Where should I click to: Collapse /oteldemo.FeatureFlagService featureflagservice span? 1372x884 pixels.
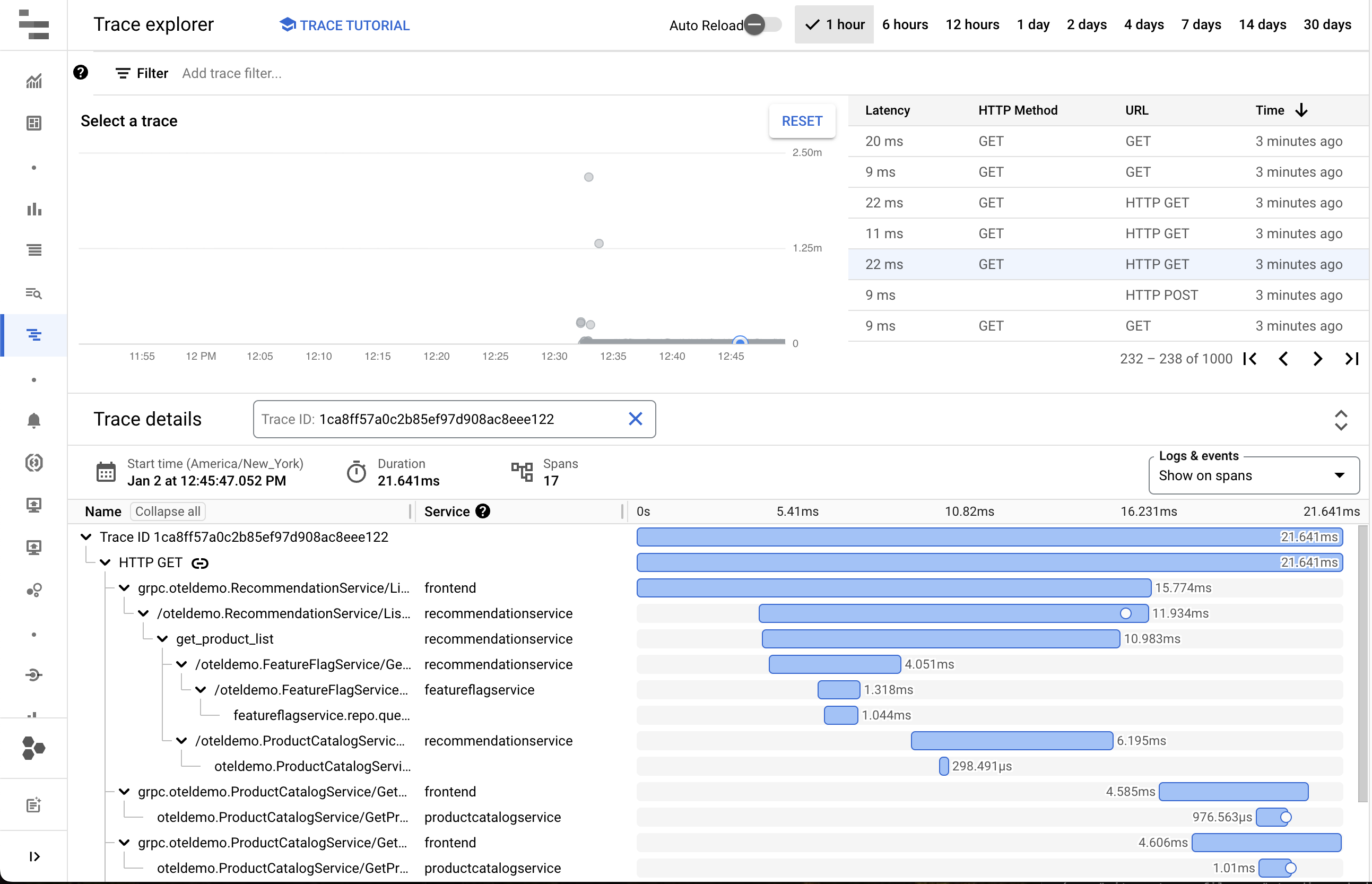pyautogui.click(x=200, y=690)
